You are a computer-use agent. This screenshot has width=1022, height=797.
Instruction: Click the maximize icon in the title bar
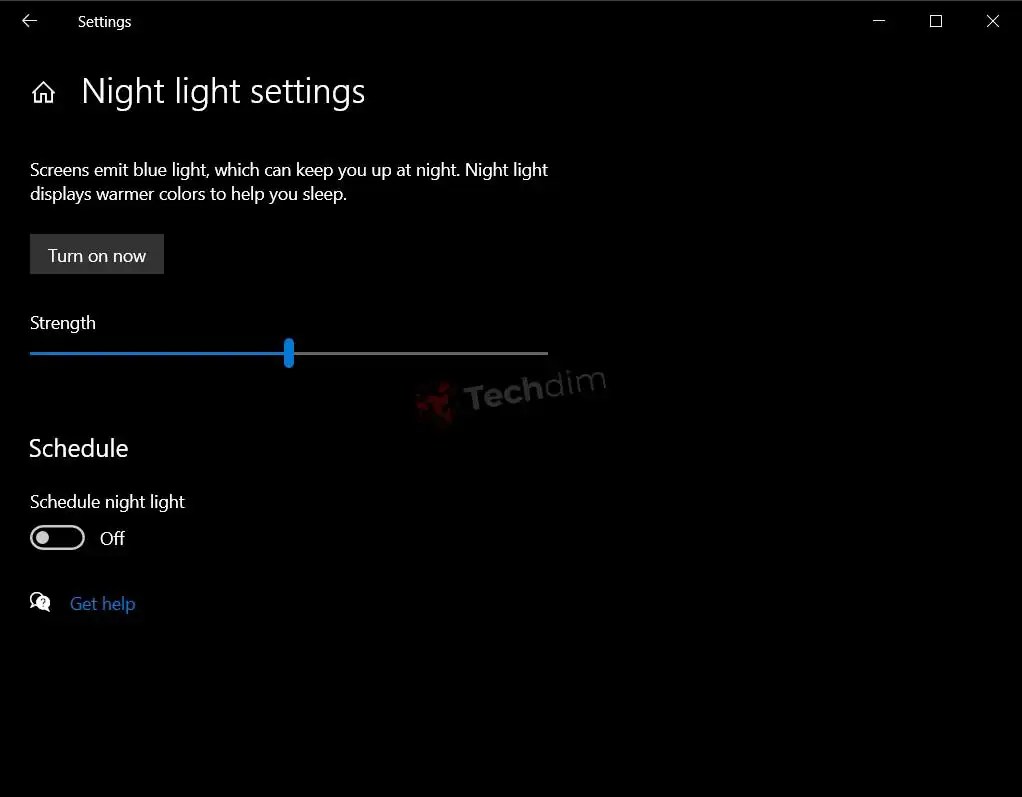click(936, 21)
